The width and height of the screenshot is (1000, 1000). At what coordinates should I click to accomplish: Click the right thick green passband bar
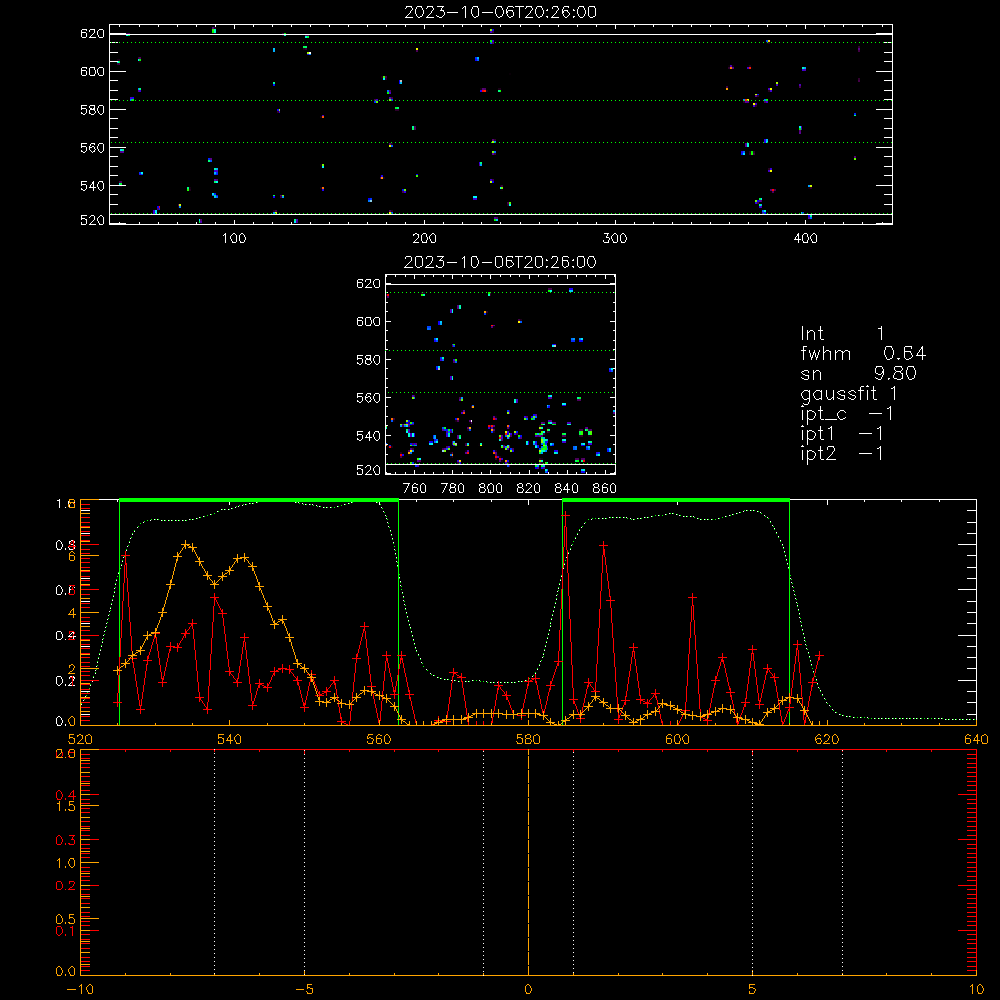pos(676,501)
